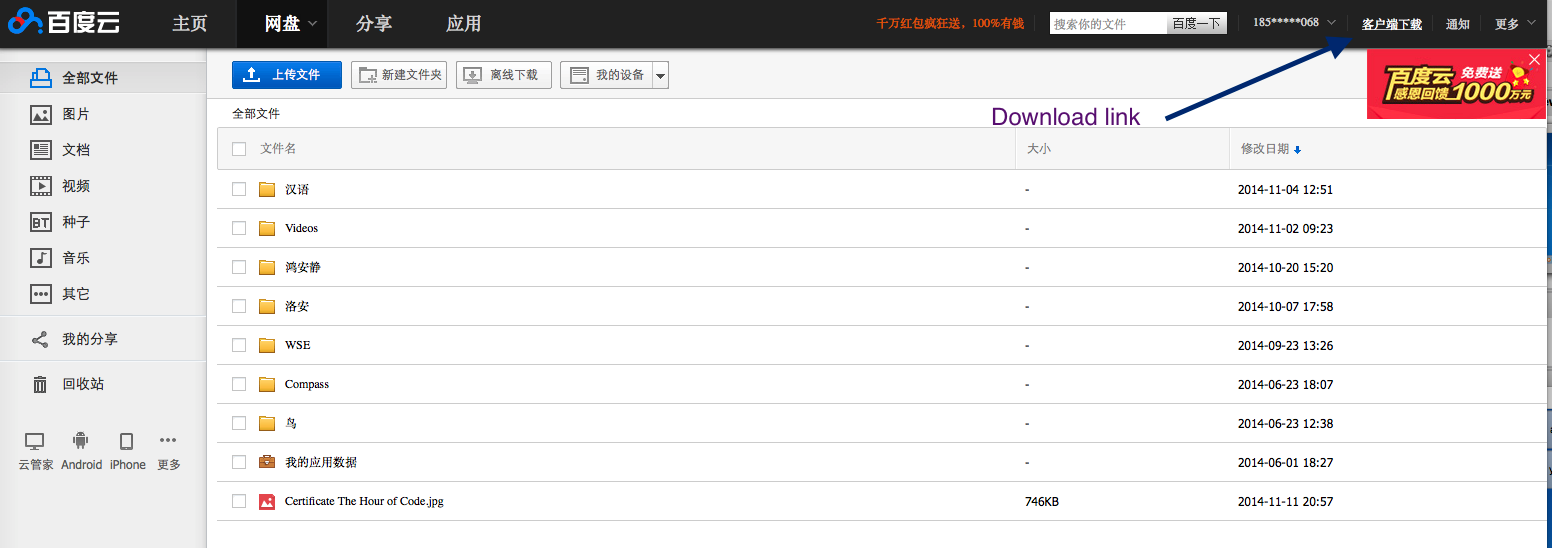Open the 种子 BT torrent icon
Viewport: 1552px width, 548px height.
[41, 222]
